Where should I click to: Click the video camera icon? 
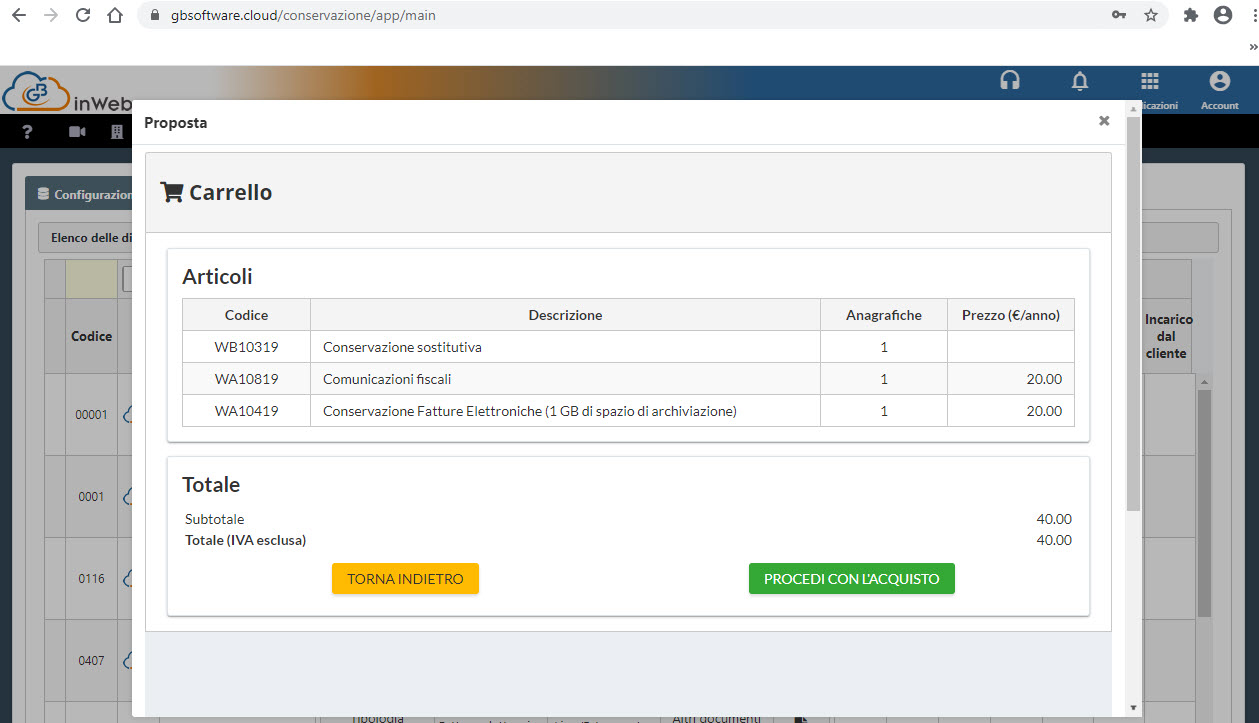[x=77, y=132]
